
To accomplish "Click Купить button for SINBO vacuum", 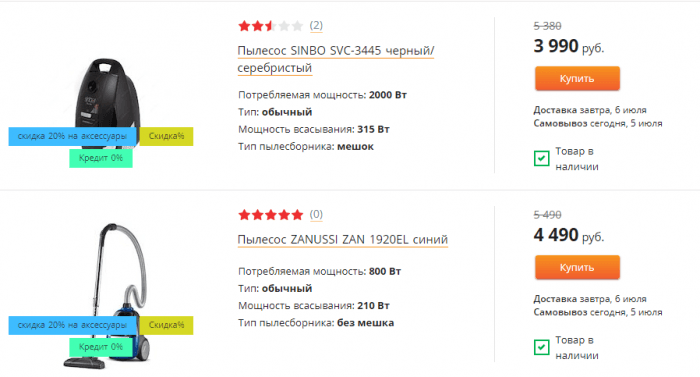I will 577,79.
